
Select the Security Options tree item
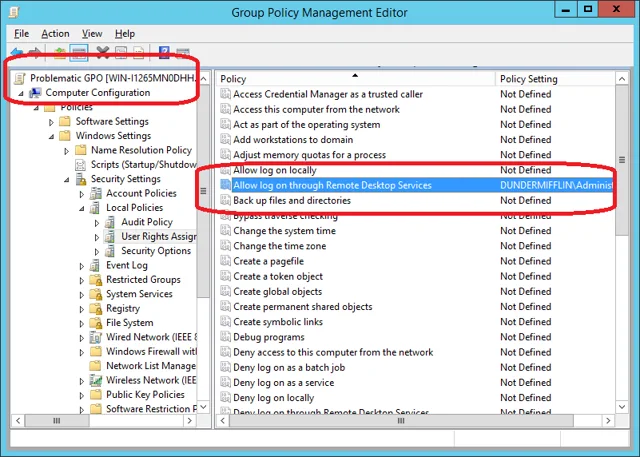click(156, 251)
